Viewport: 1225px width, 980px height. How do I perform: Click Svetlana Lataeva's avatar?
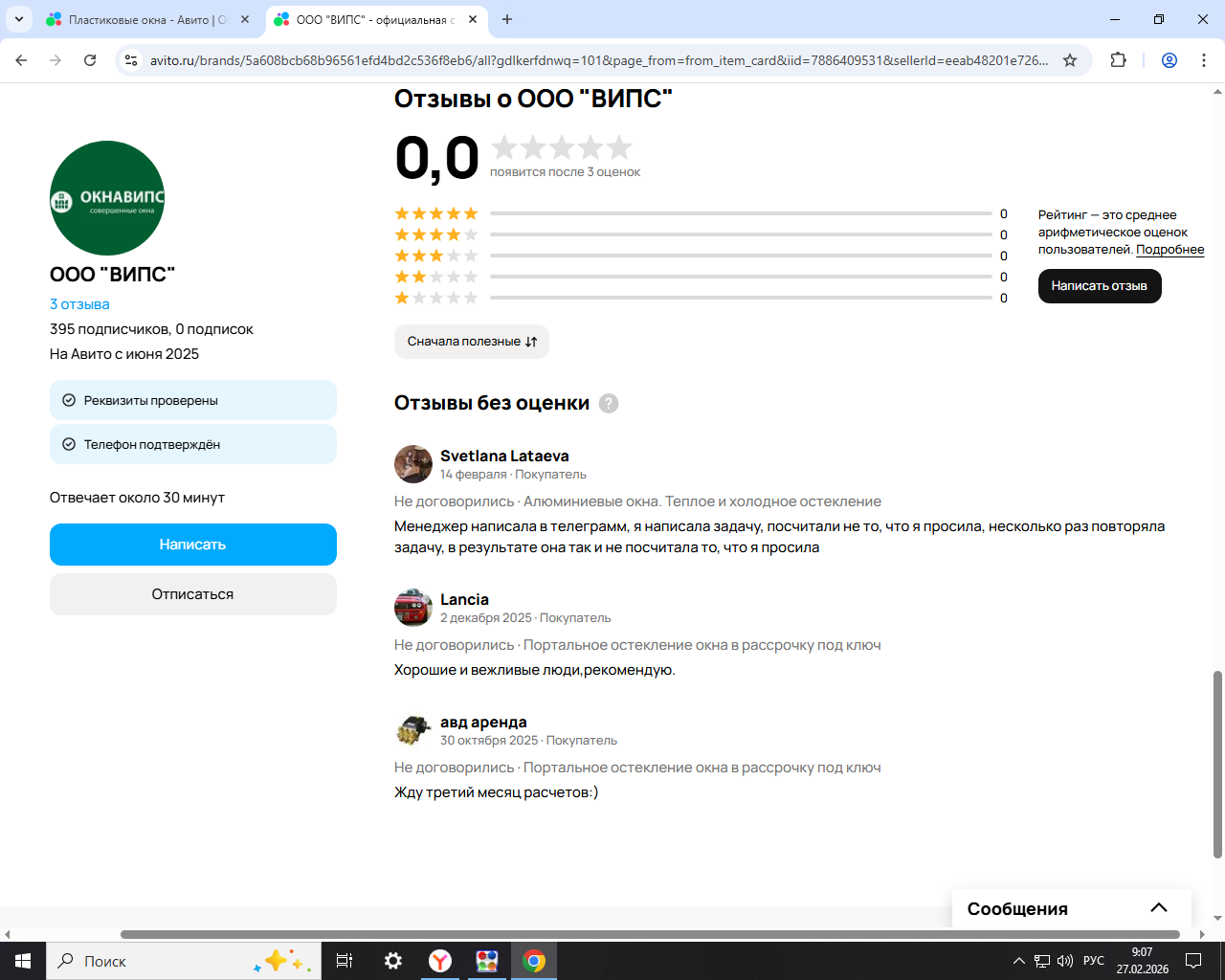point(413,464)
